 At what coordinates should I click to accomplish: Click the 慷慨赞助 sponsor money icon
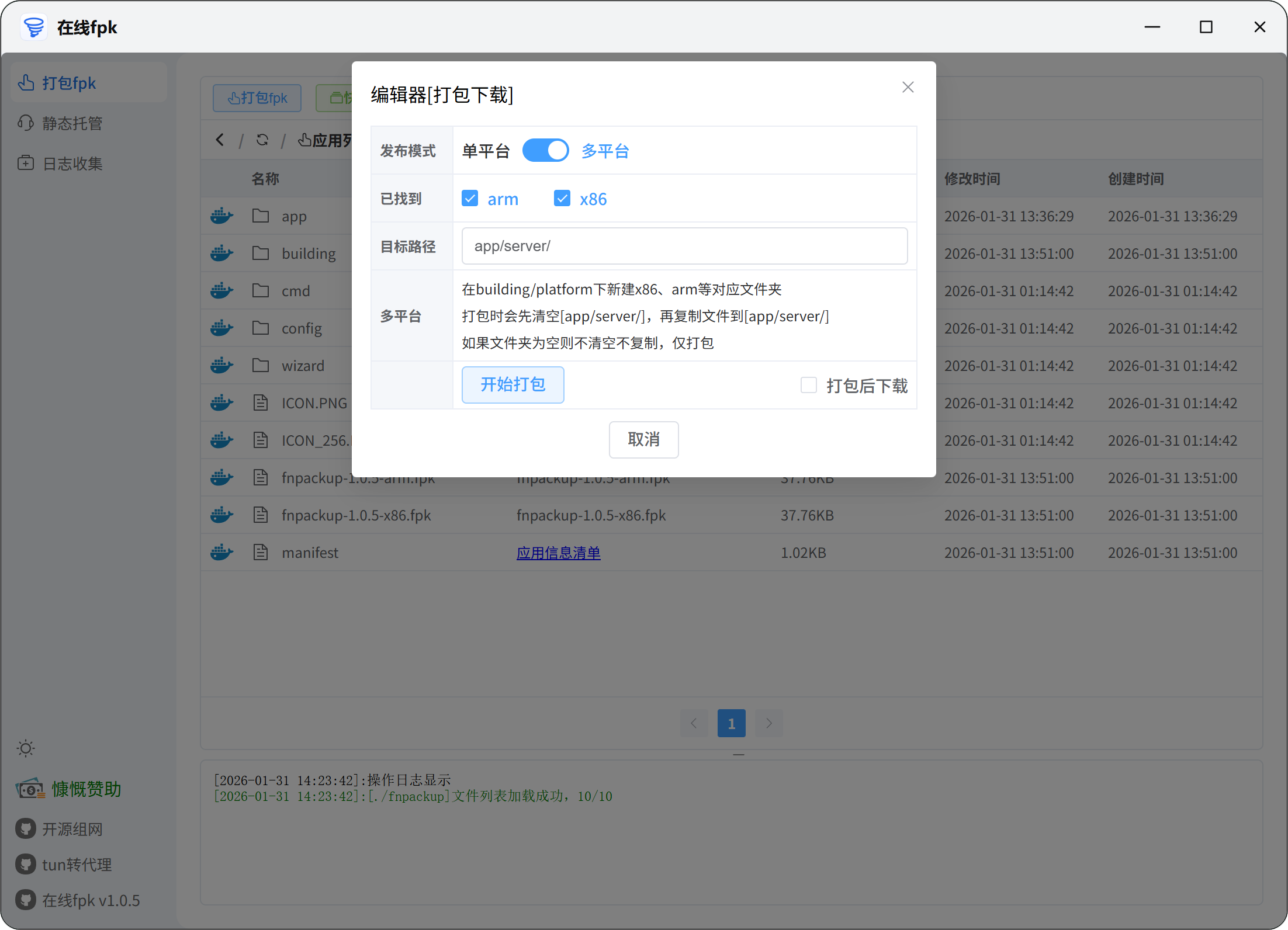[30, 789]
